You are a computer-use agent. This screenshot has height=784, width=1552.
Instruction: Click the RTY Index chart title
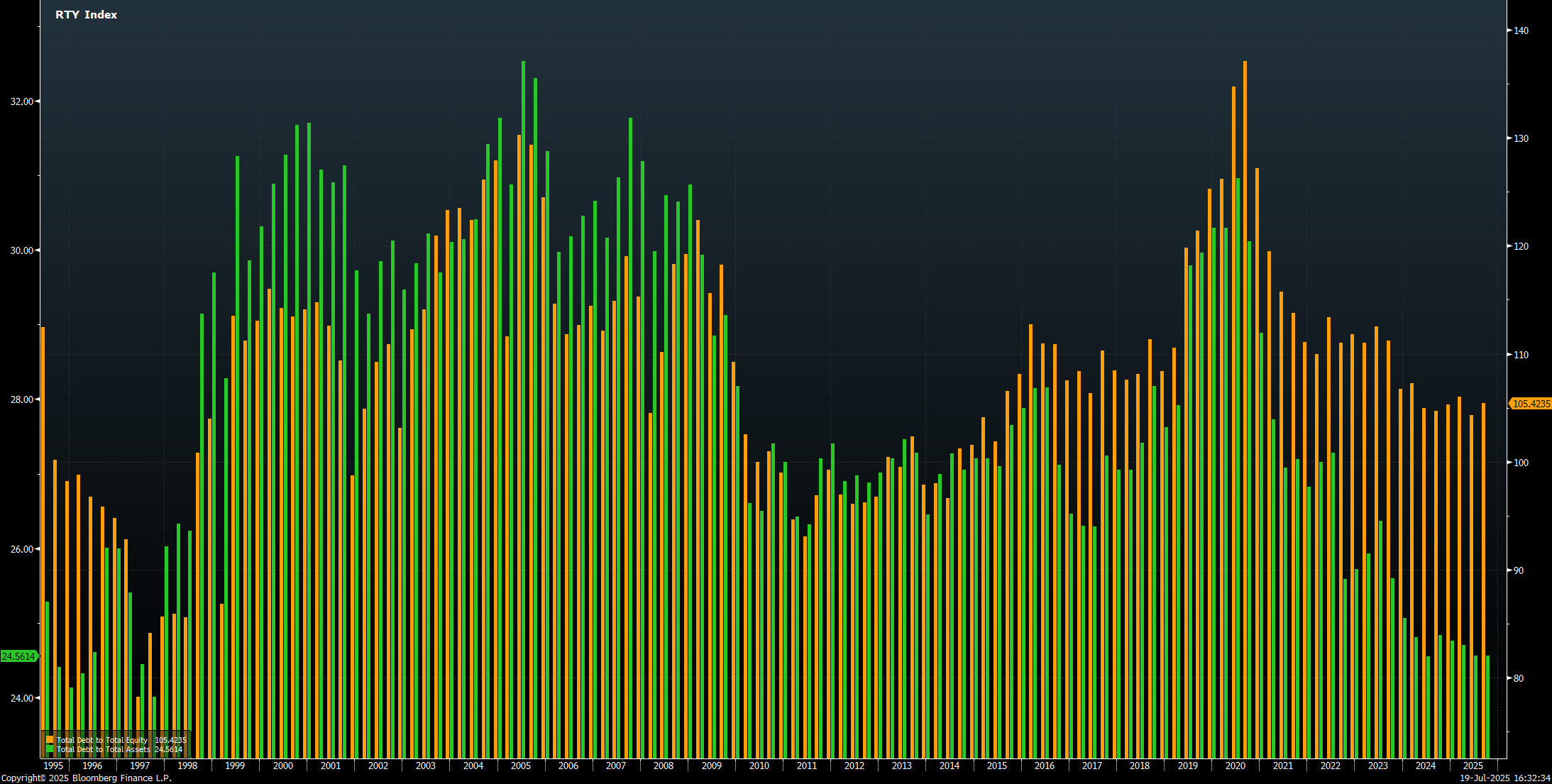[86, 15]
